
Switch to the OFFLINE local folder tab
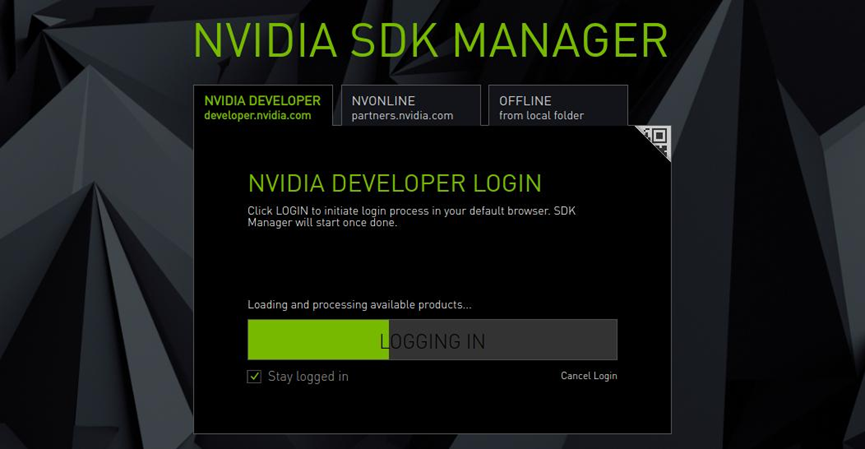pyautogui.click(x=558, y=106)
